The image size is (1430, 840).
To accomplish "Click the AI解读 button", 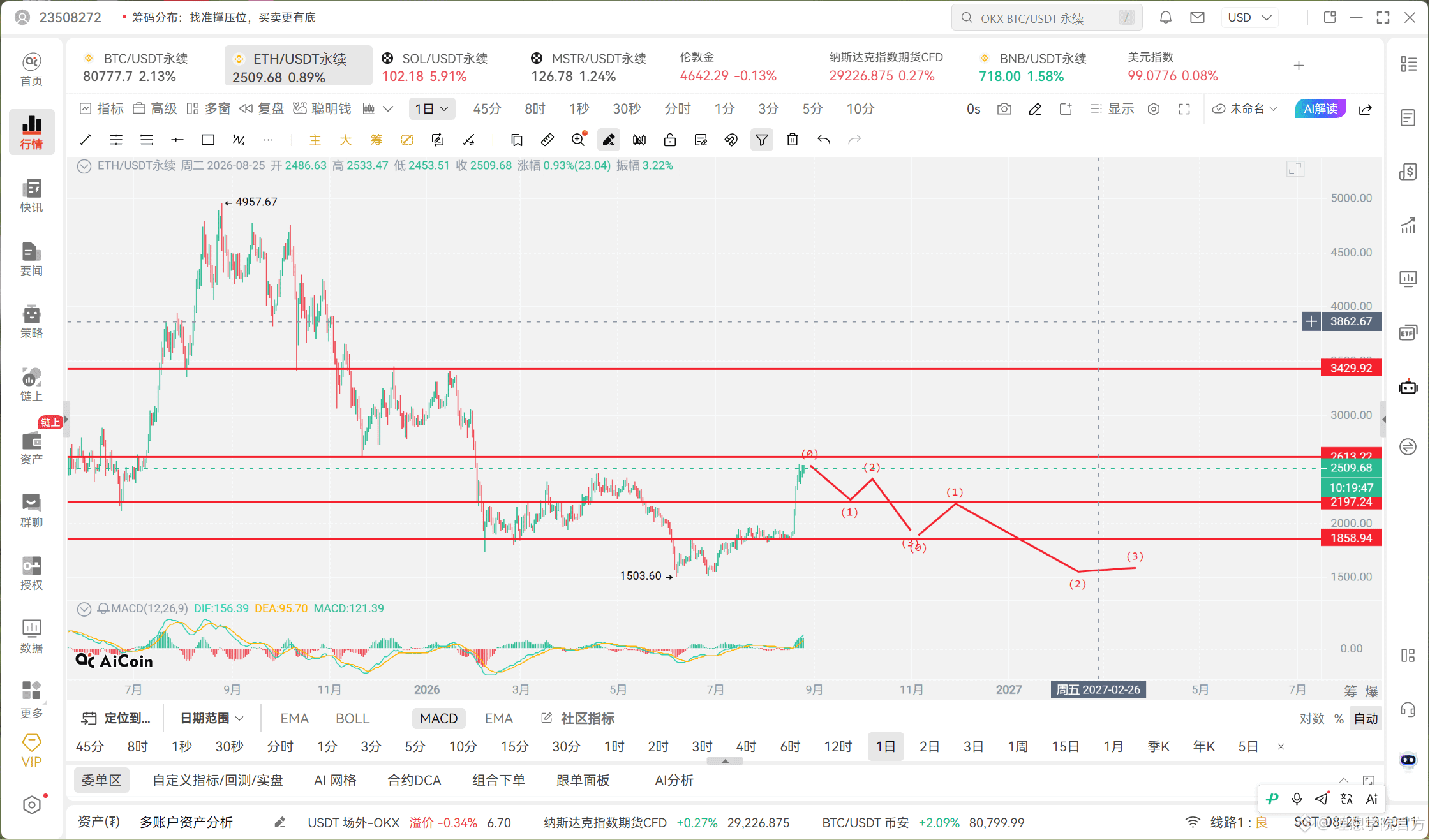I will 1320,109.
